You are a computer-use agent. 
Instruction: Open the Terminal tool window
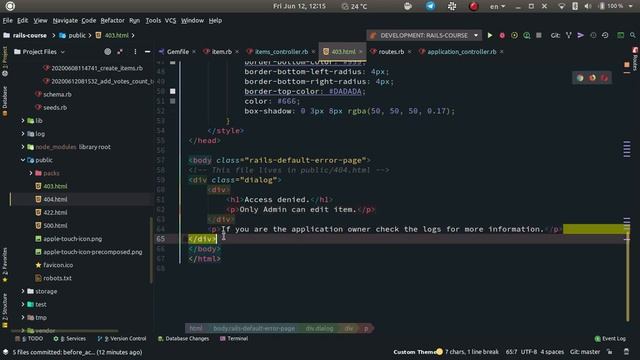pyautogui.click(x=234, y=338)
